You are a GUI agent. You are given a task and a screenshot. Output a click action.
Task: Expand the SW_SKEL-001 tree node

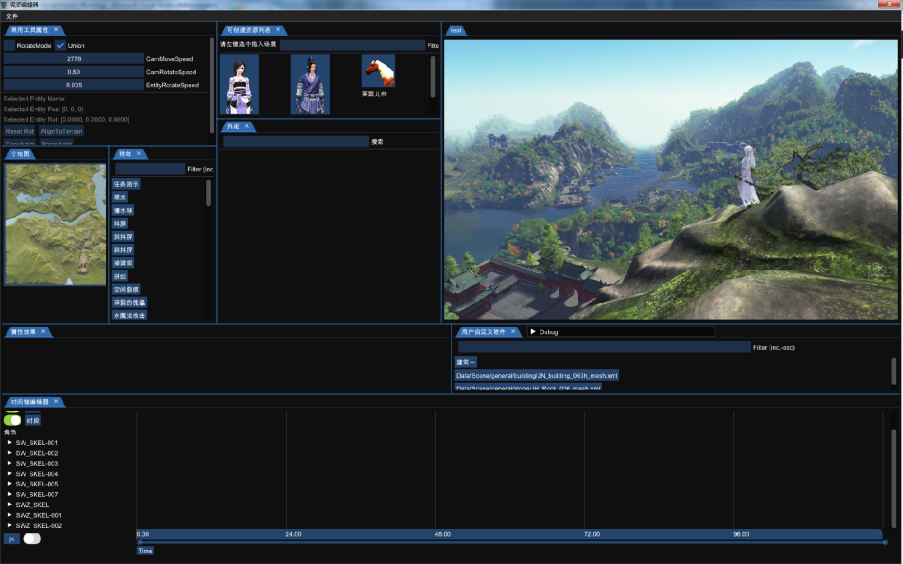point(10,442)
